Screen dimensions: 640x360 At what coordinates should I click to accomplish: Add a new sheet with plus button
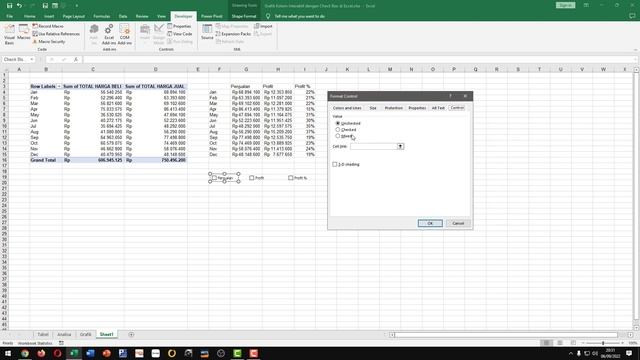(131, 335)
